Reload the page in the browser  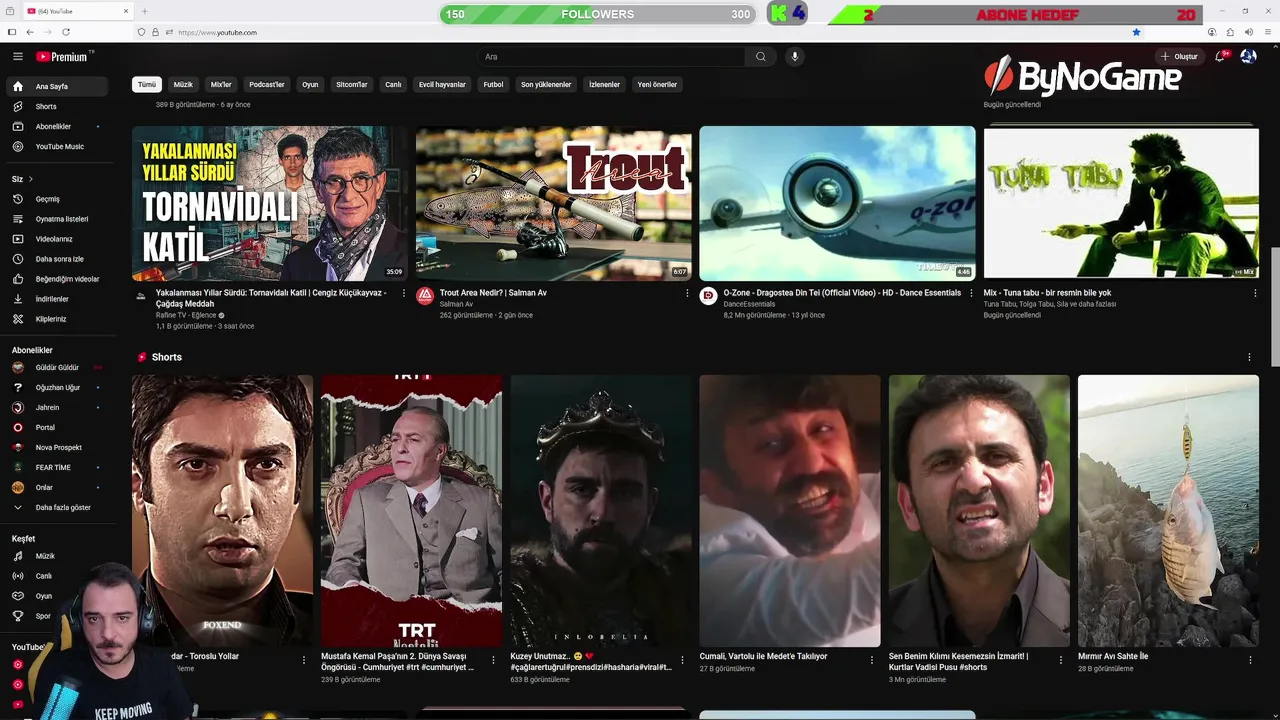(65, 32)
